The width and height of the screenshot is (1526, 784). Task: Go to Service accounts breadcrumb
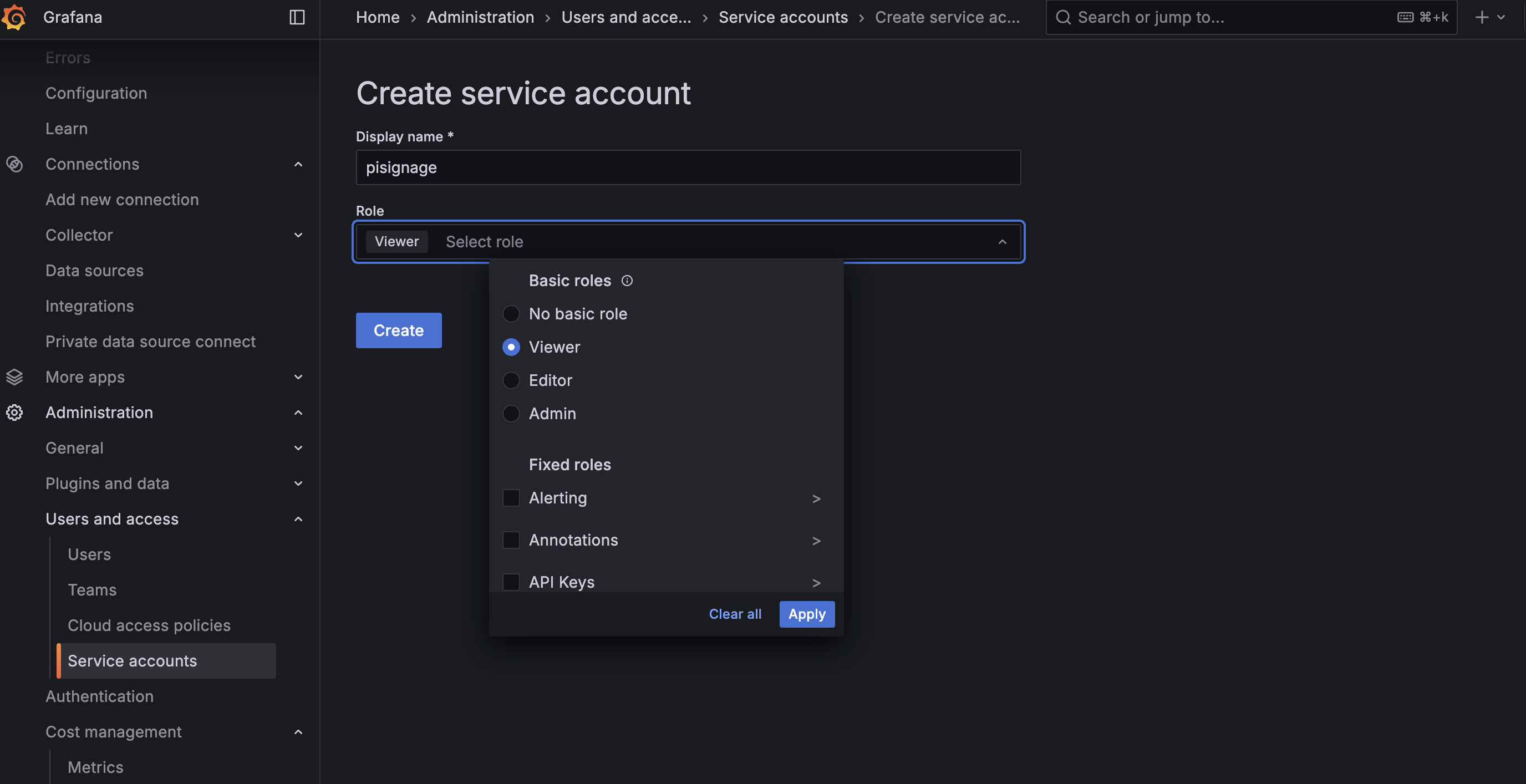(x=783, y=17)
